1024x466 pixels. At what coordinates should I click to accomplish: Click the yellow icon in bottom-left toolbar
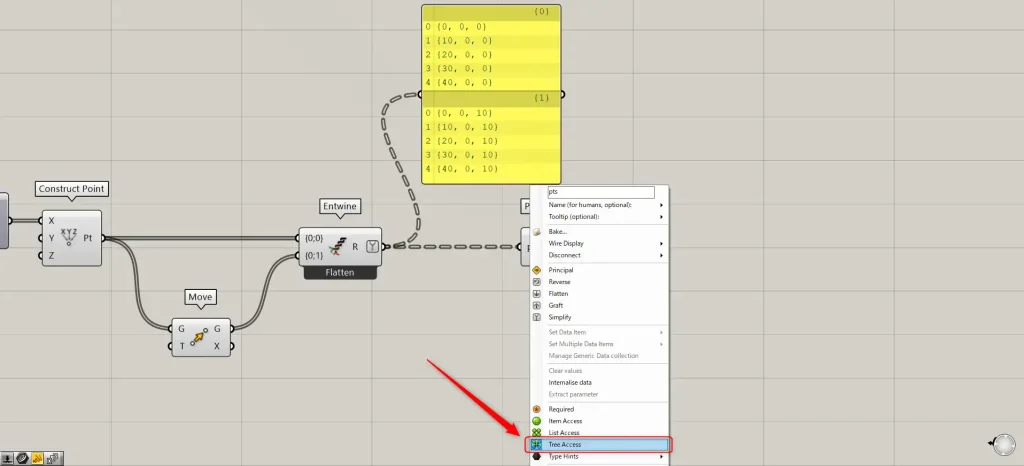click(36, 458)
